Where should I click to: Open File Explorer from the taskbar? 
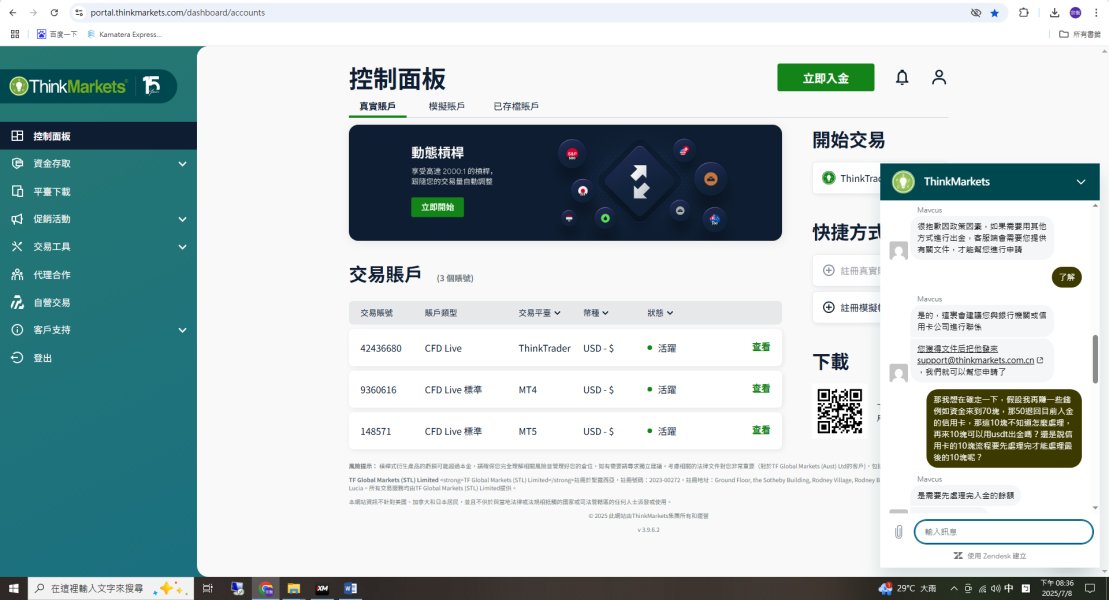(x=294, y=588)
